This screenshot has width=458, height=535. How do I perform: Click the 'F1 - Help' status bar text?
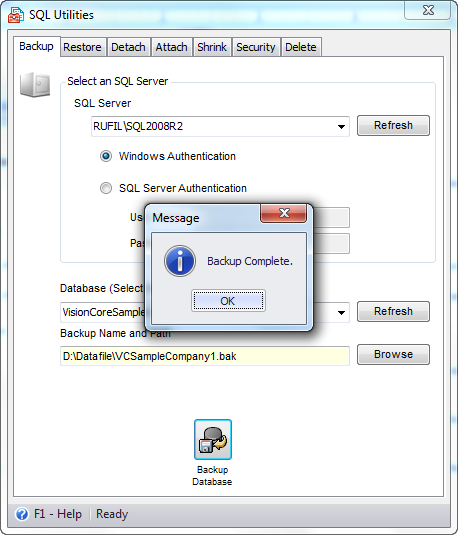pos(58,514)
